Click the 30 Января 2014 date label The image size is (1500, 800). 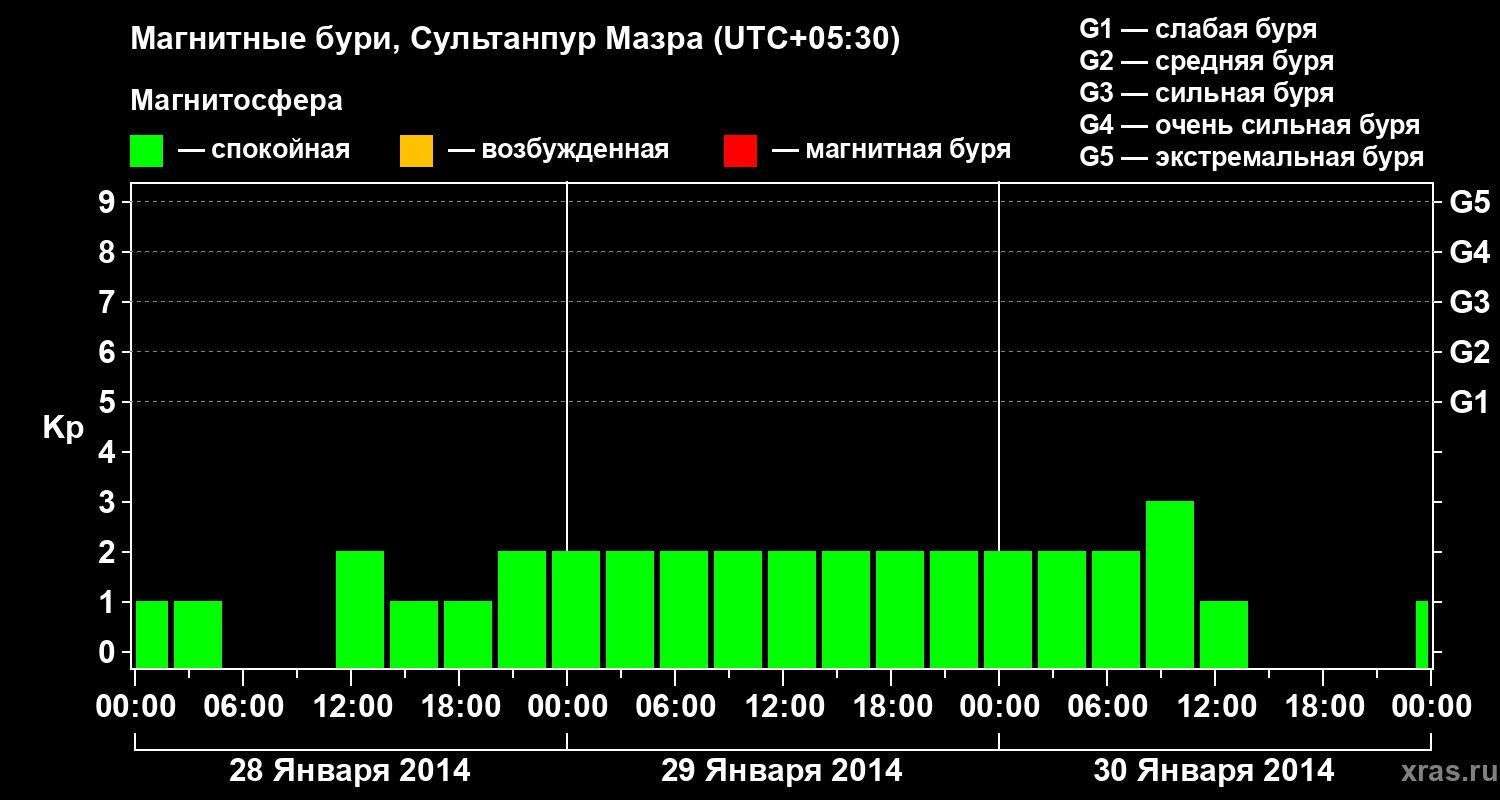pos(1214,771)
